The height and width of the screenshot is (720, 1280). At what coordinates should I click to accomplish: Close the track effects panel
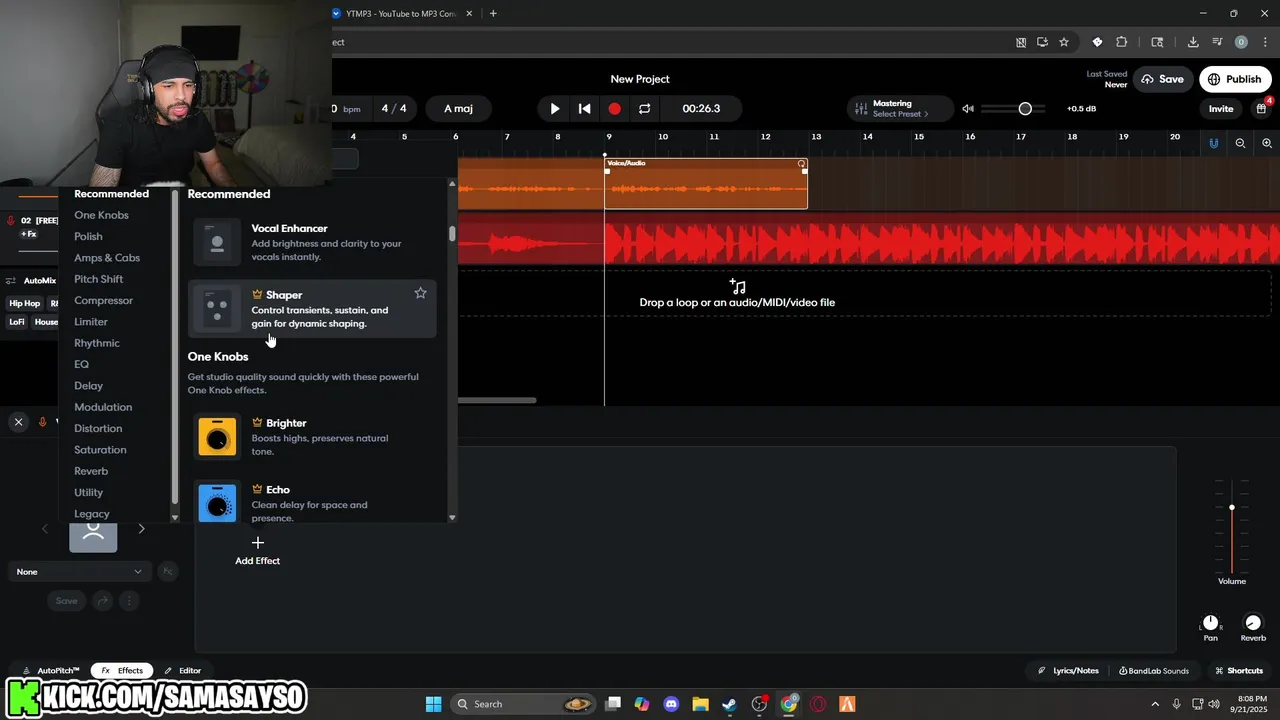pyautogui.click(x=18, y=422)
